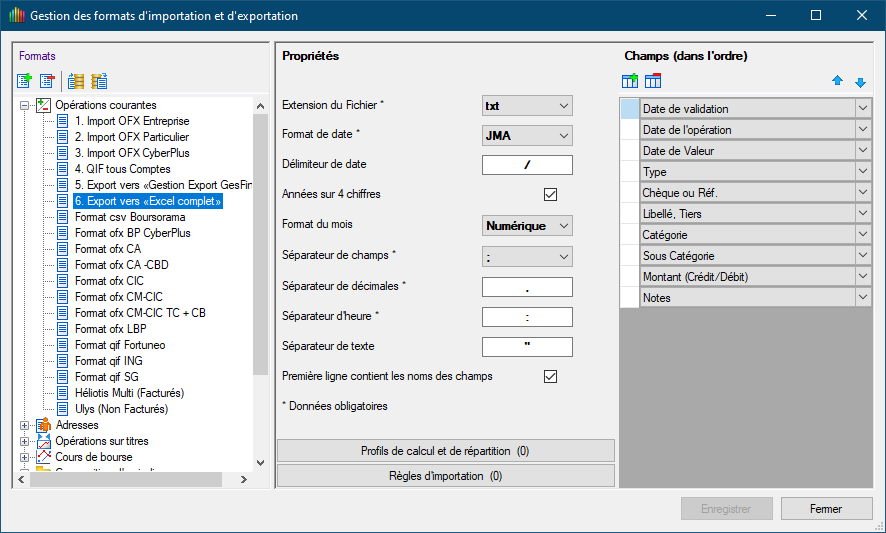Screen dimensions: 886x533
Task: Click the add field column icon
Action: (x=630, y=81)
